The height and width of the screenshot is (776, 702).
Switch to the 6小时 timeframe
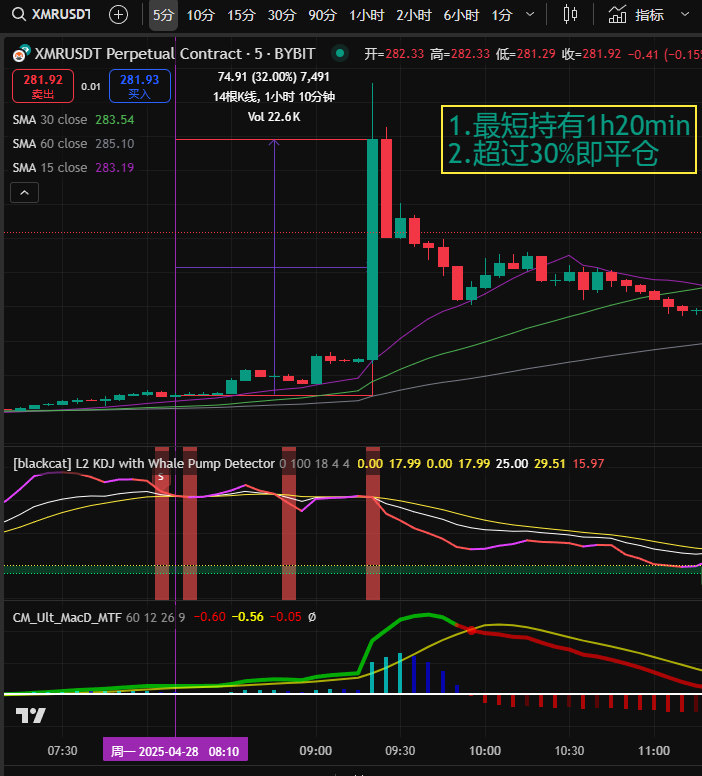(x=461, y=15)
